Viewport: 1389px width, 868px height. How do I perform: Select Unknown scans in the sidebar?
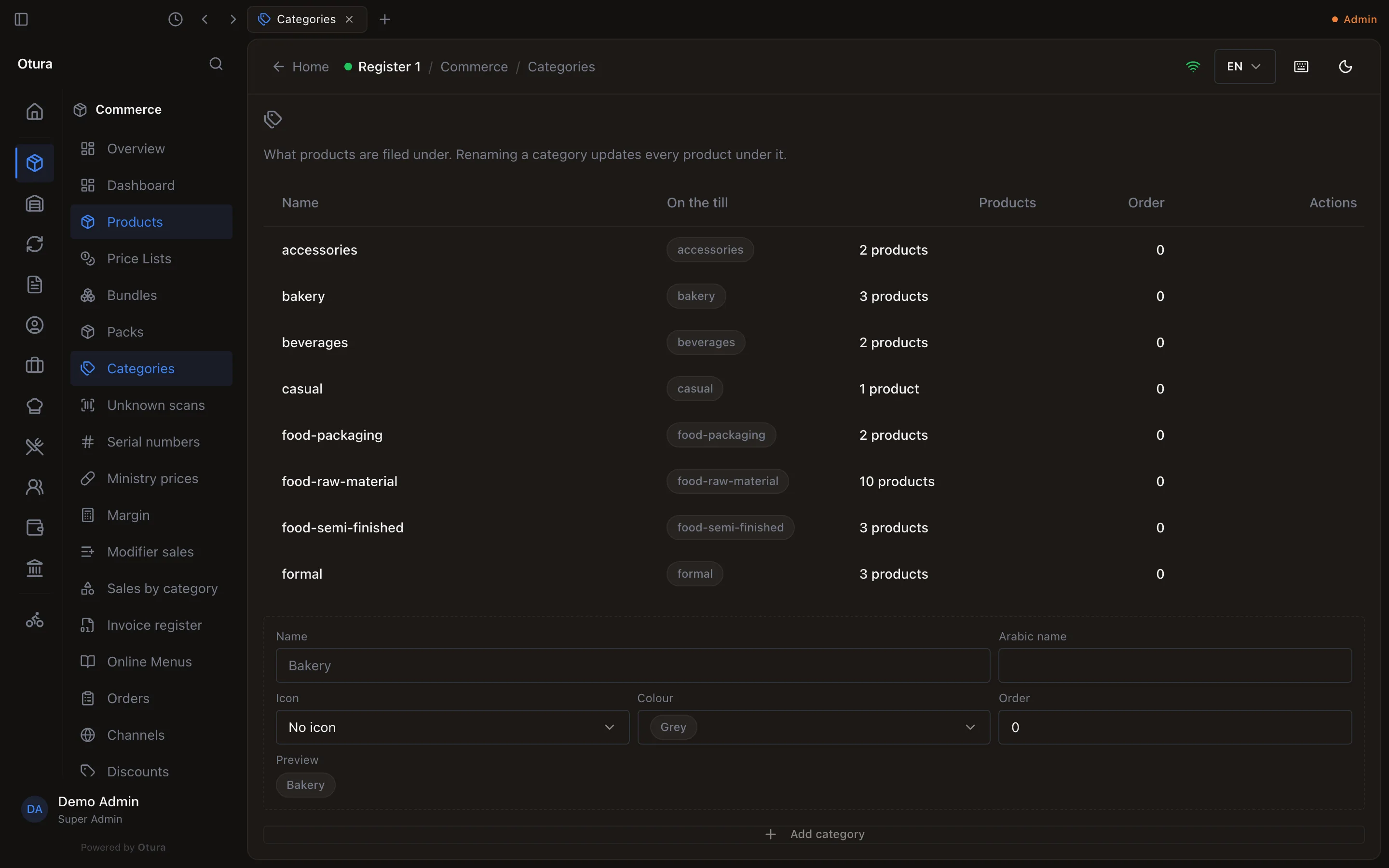(151, 405)
